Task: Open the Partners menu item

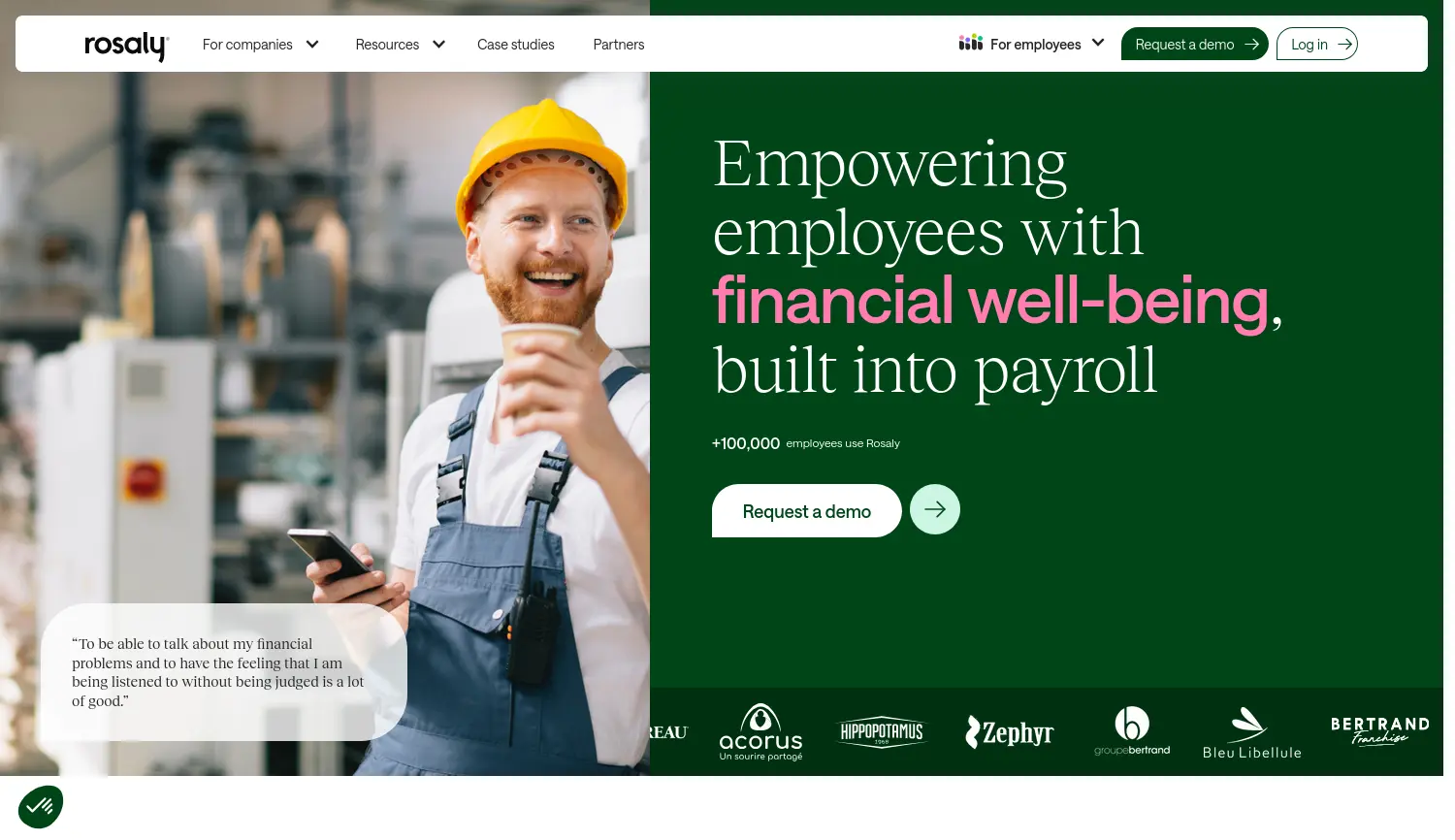Action: pyautogui.click(x=619, y=45)
